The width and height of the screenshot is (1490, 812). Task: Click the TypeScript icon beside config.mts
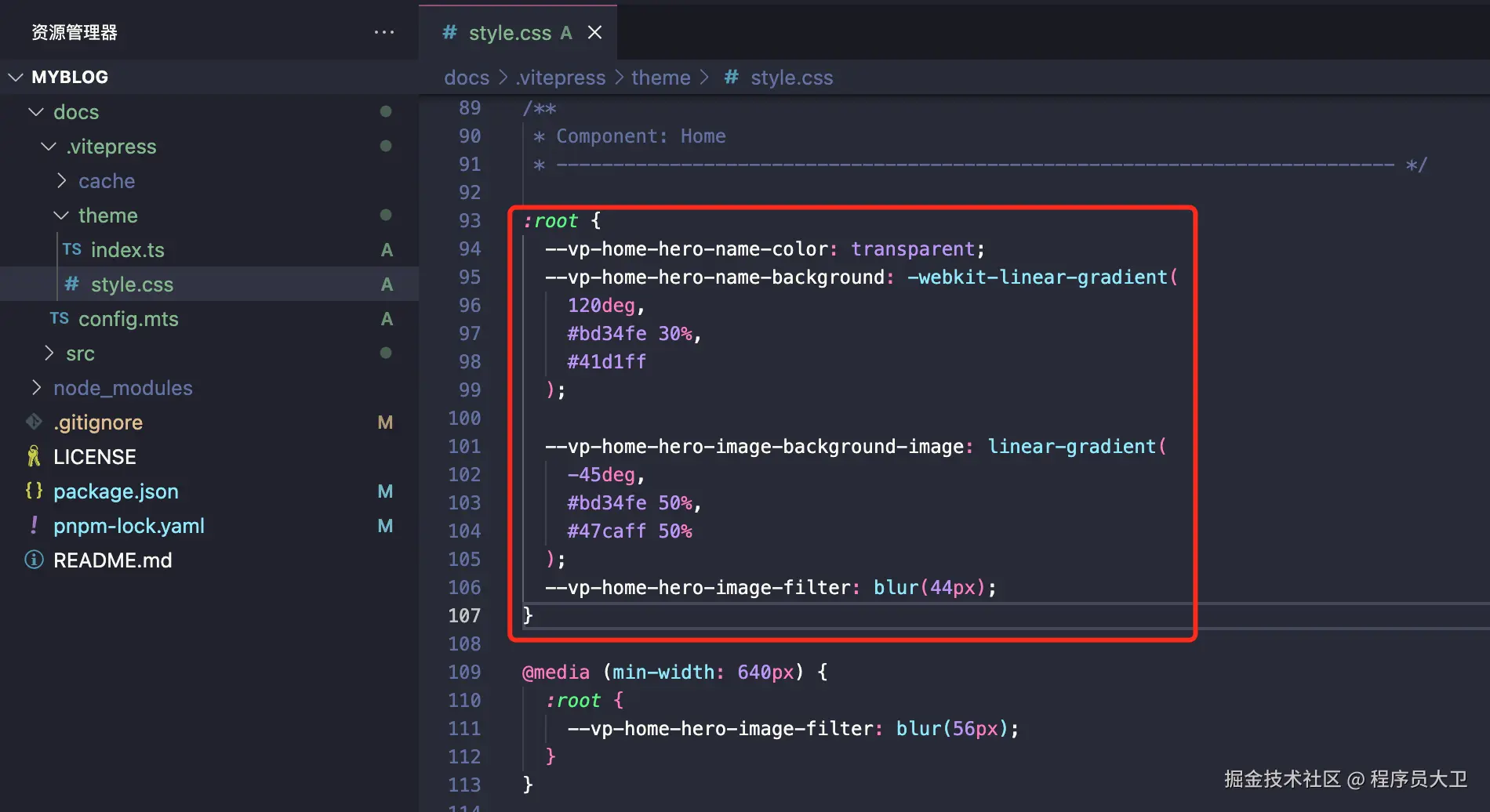(60, 318)
